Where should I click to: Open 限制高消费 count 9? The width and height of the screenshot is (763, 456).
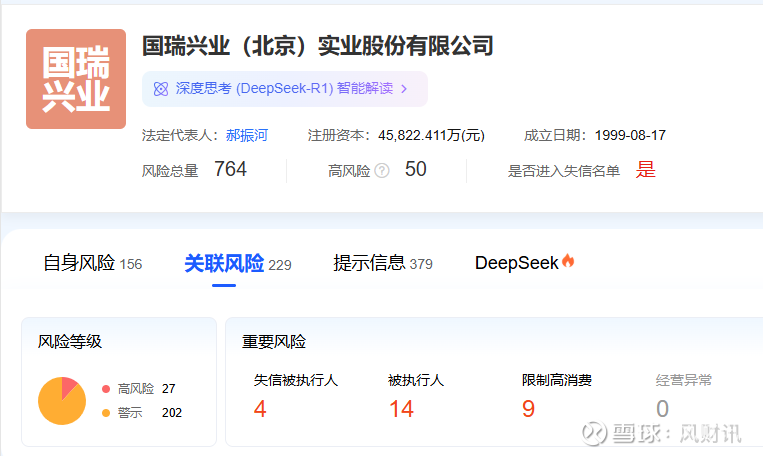click(528, 409)
